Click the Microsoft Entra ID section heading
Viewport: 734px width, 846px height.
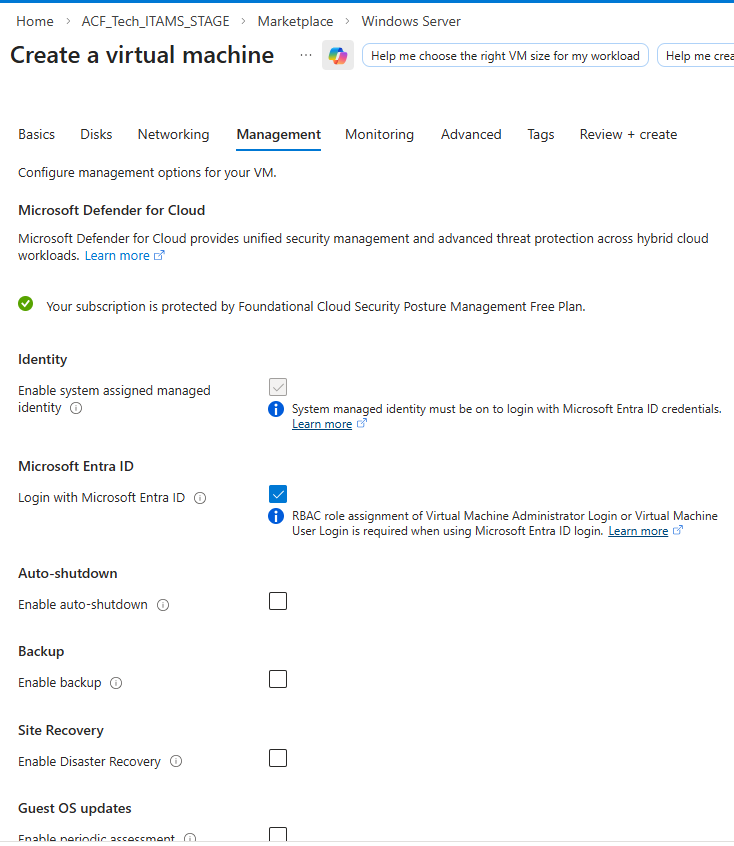[x=76, y=466]
